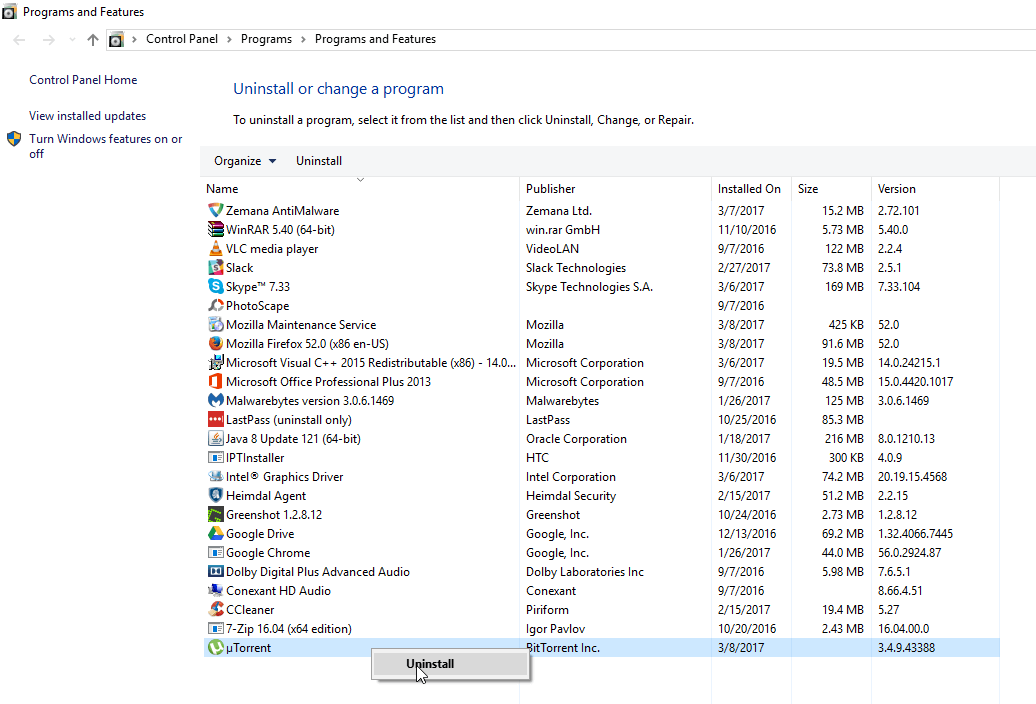Click the Intel Graphics Driver icon
This screenshot has width=1036, height=704.
click(215, 477)
